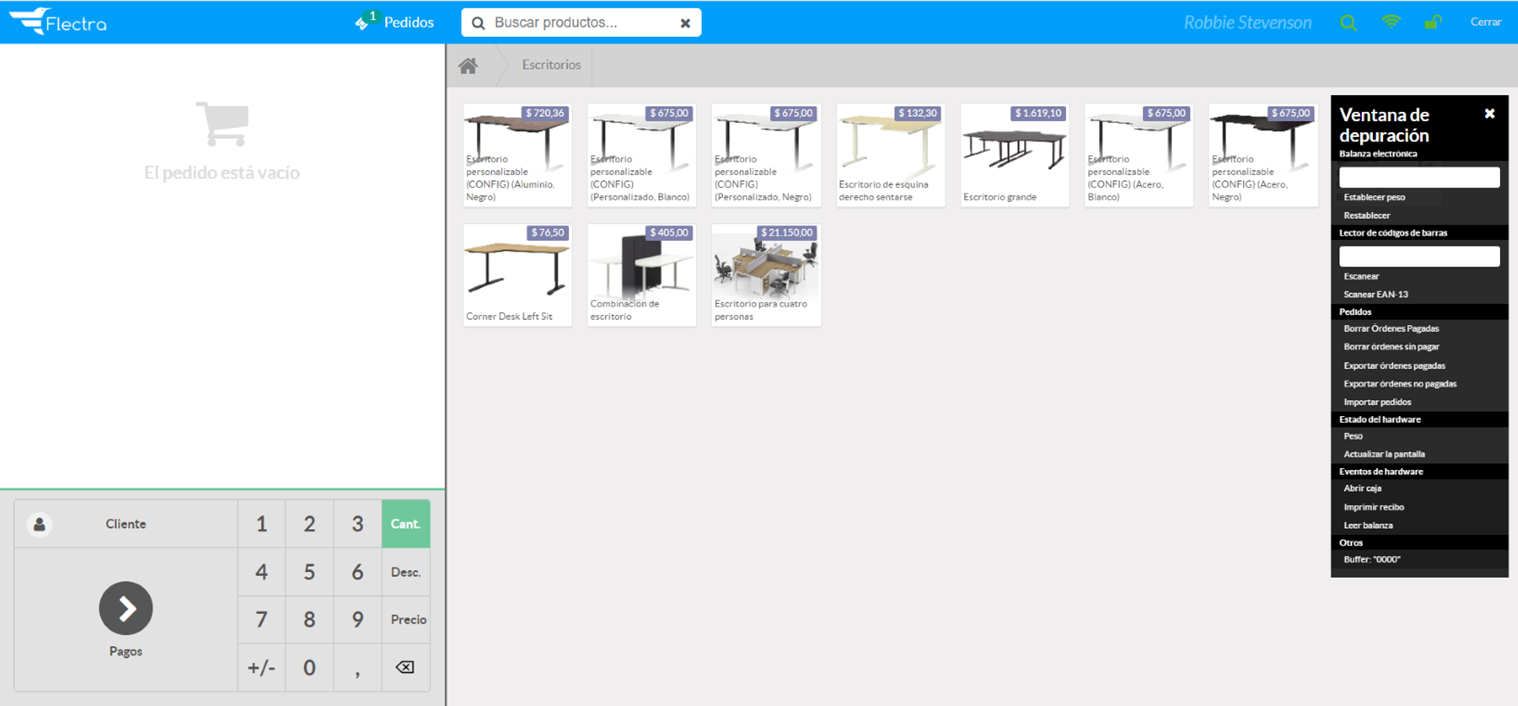The image size is (1518, 706).
Task: Go to Pagos with arrow button
Action: (126, 608)
